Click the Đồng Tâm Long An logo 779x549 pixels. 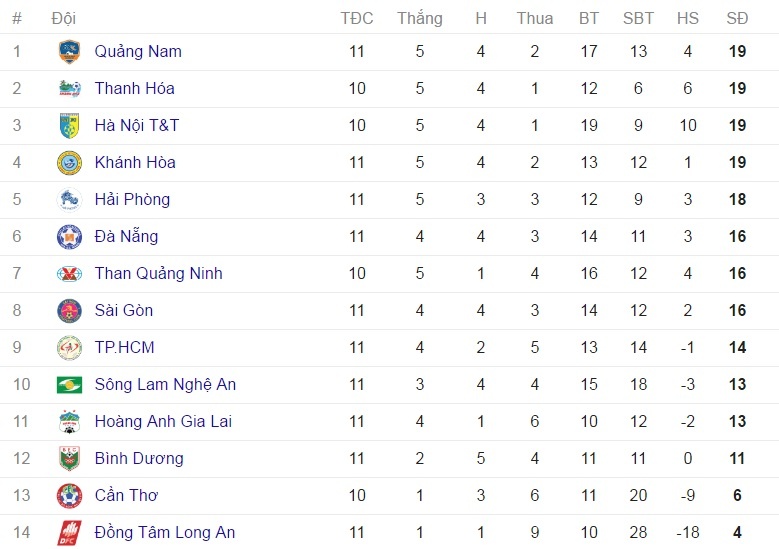pos(69,532)
